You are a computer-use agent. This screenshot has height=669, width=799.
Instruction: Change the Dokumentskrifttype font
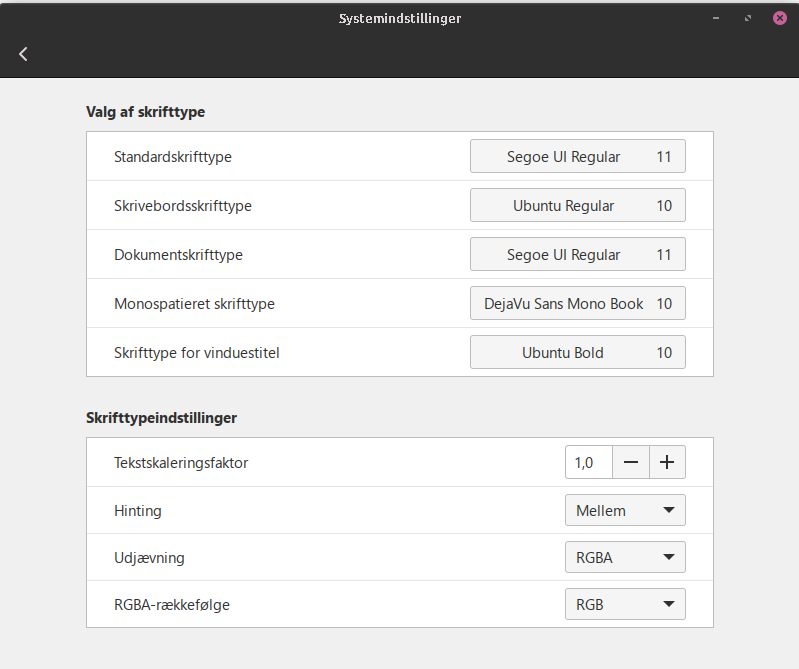click(x=577, y=255)
